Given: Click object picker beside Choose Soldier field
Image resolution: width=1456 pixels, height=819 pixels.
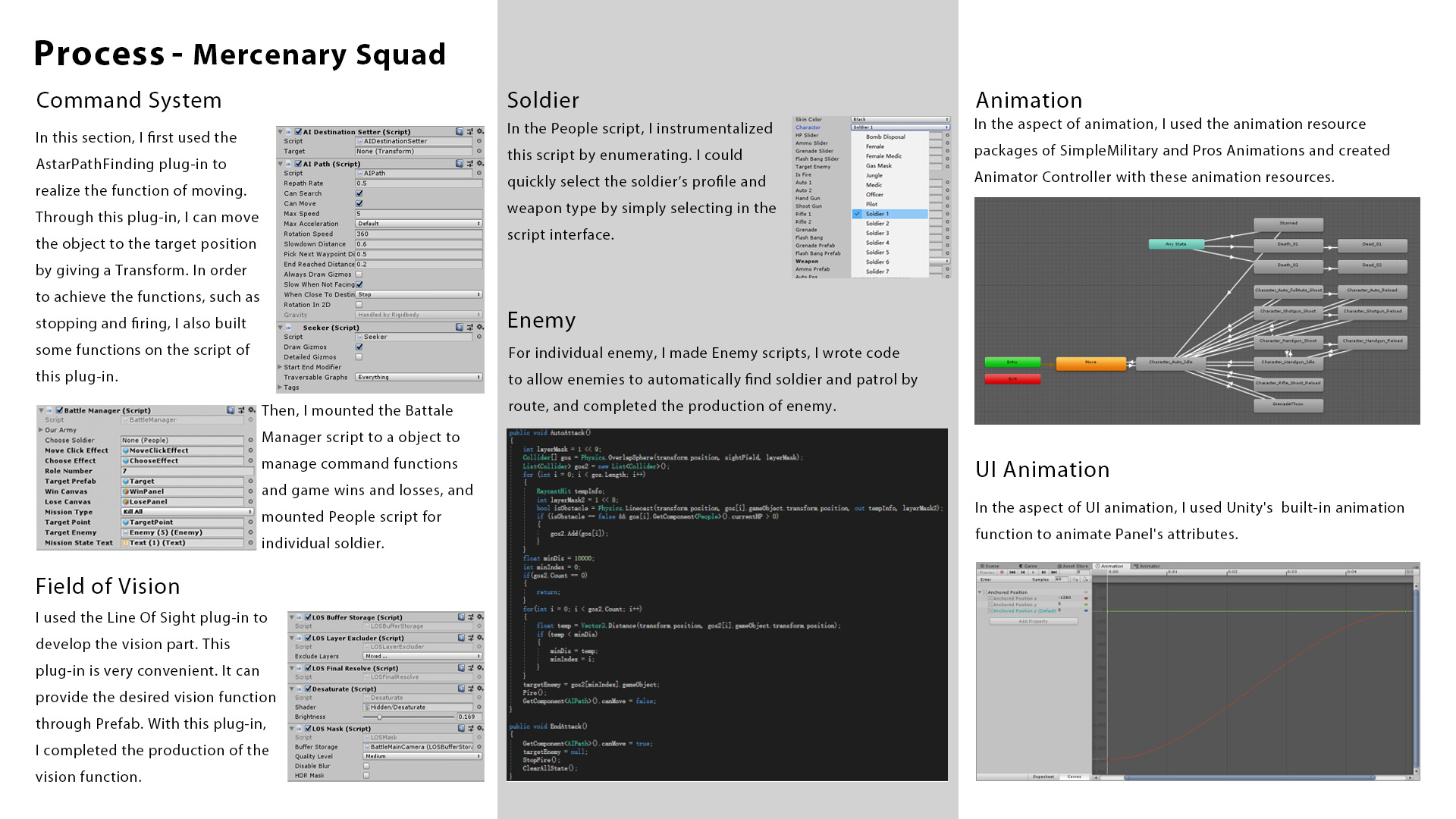Looking at the screenshot, I should (250, 440).
